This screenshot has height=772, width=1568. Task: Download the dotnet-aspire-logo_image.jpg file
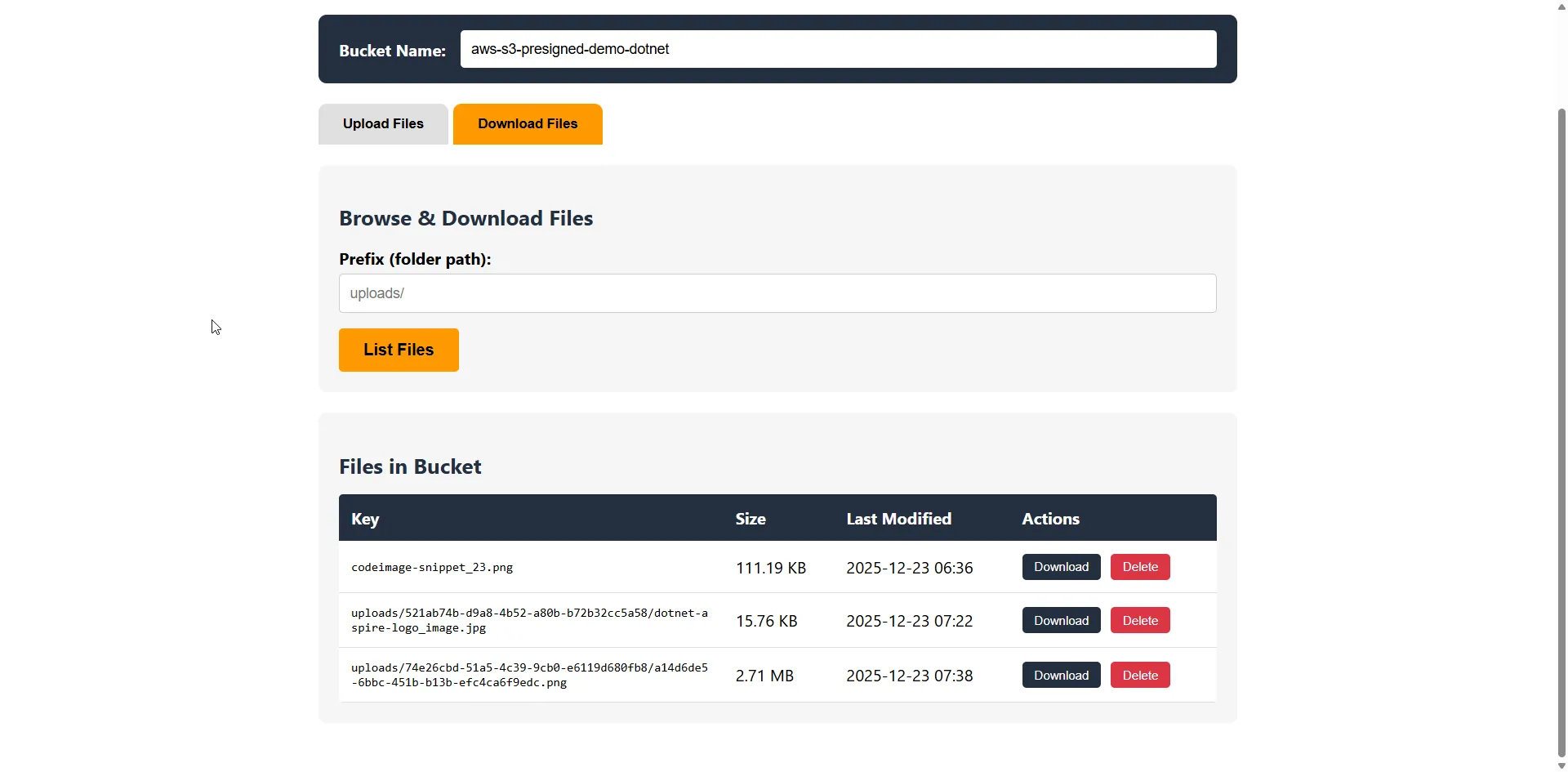point(1060,619)
